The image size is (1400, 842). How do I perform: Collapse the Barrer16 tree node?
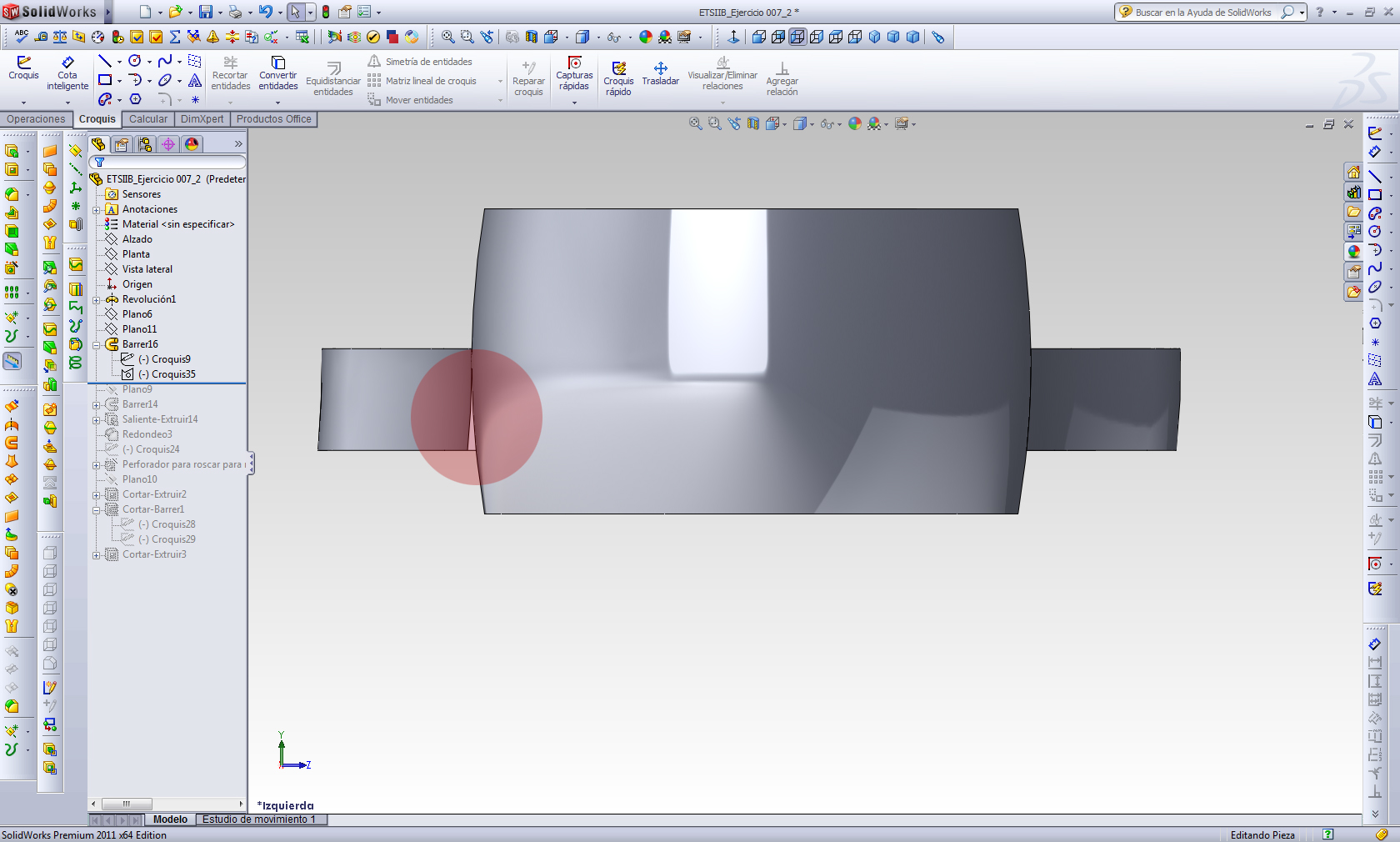96,345
